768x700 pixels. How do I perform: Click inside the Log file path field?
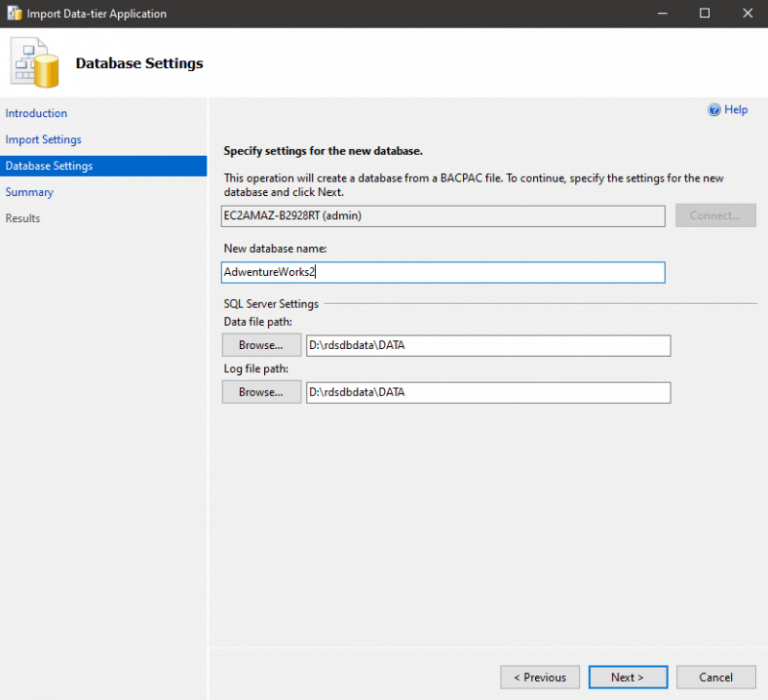(488, 392)
